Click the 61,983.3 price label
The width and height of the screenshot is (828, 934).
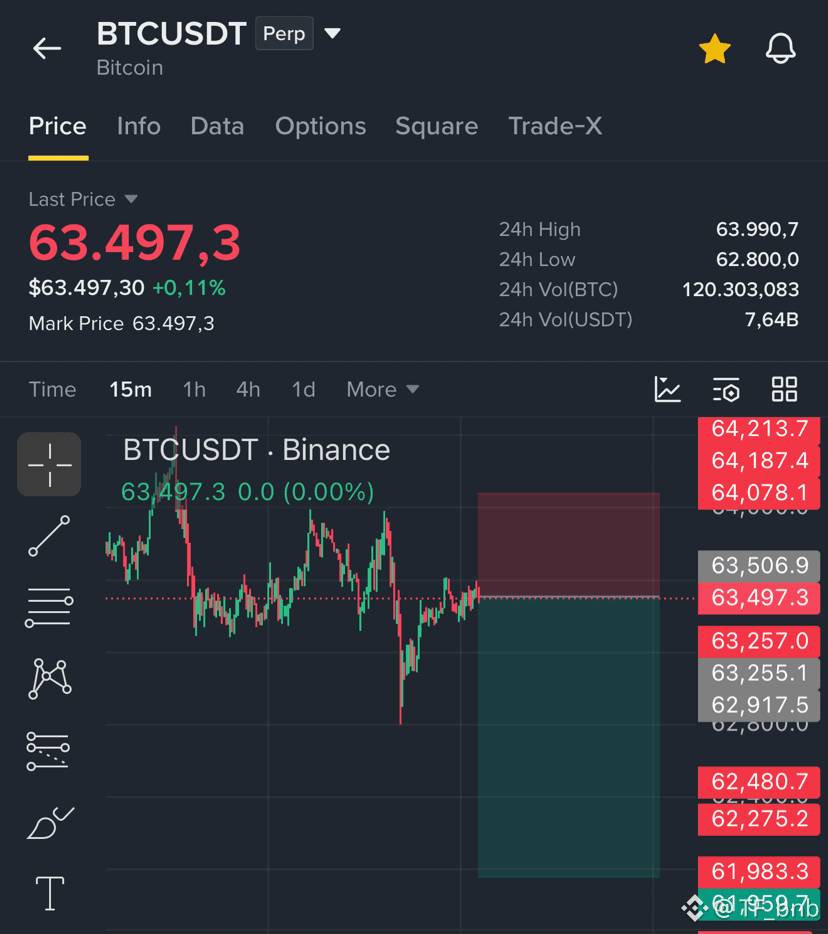point(759,871)
